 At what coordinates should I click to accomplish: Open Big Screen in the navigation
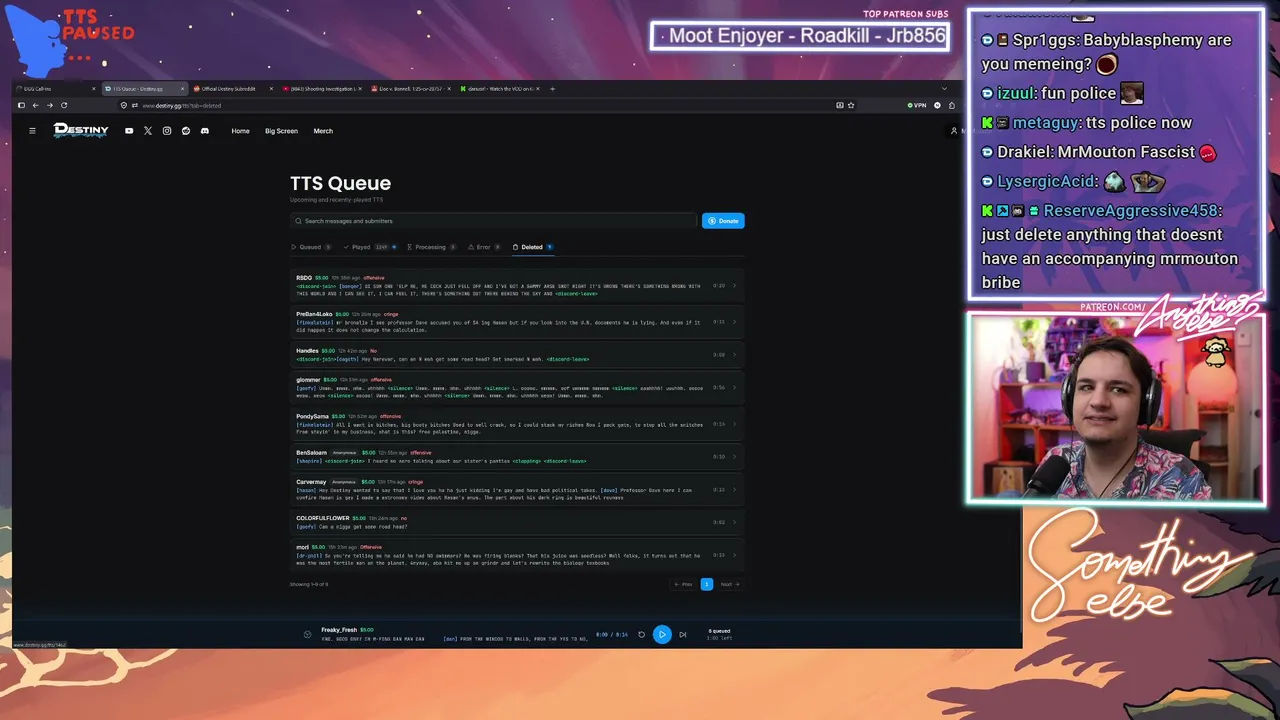(x=281, y=131)
